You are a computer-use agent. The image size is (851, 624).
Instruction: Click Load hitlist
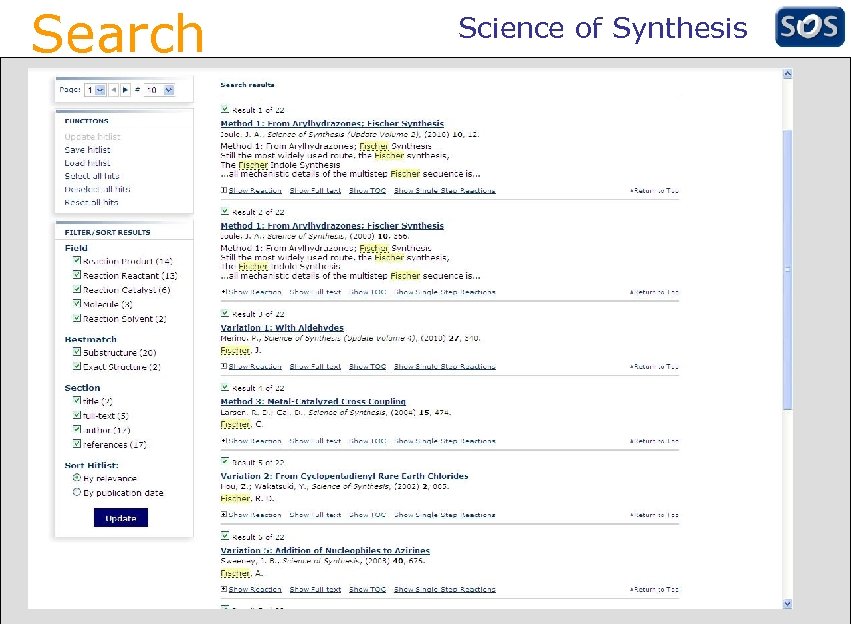pos(87,163)
